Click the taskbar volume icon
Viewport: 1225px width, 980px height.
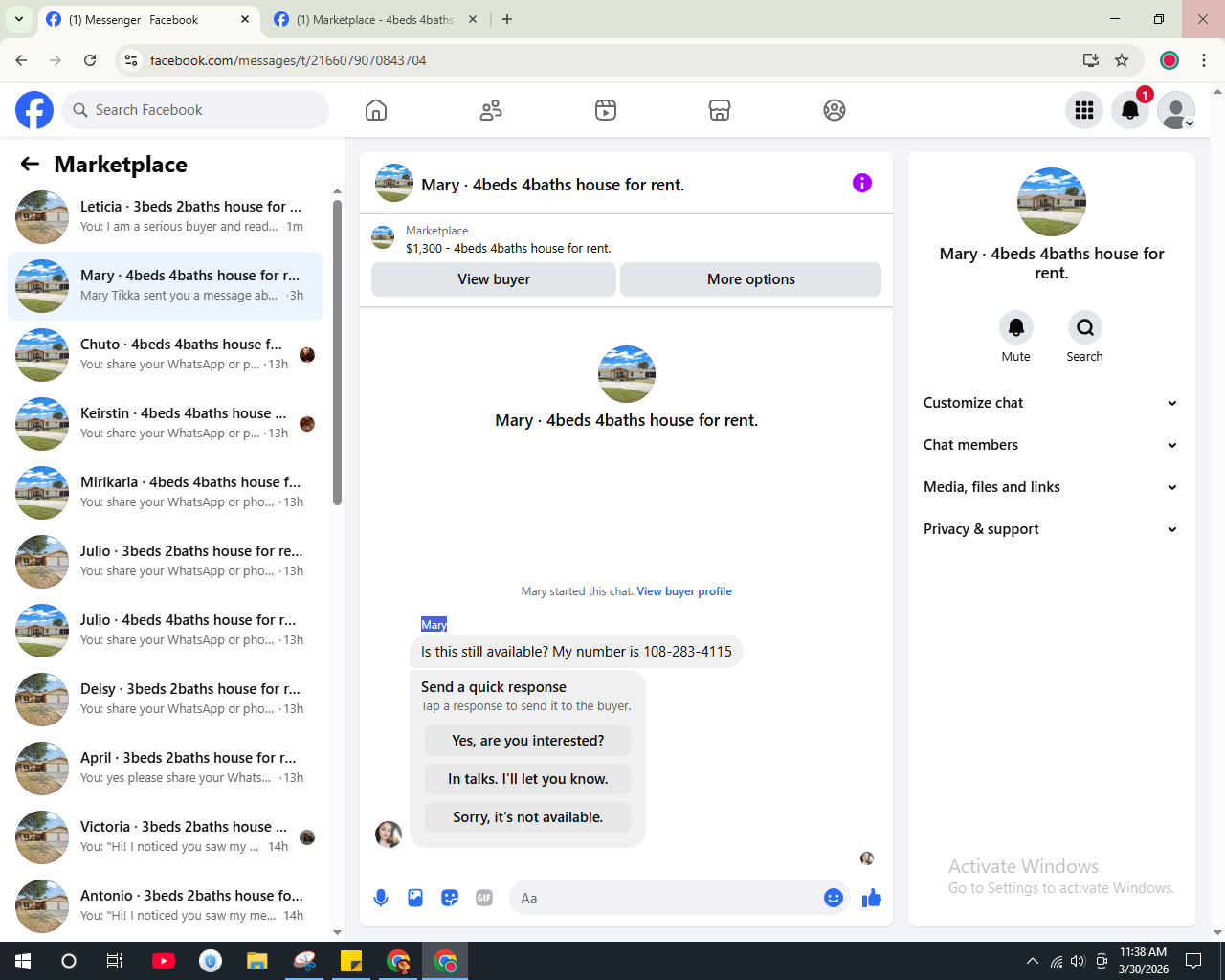coord(1078,961)
